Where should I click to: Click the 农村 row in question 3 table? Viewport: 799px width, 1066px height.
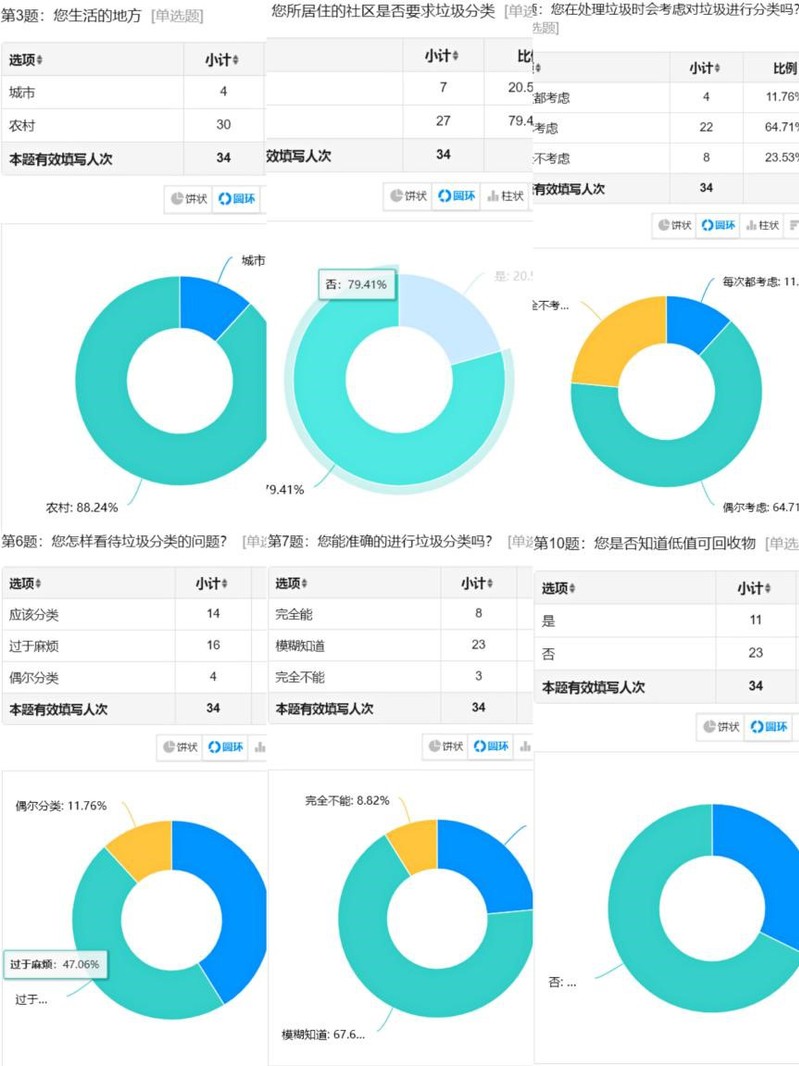(x=133, y=124)
